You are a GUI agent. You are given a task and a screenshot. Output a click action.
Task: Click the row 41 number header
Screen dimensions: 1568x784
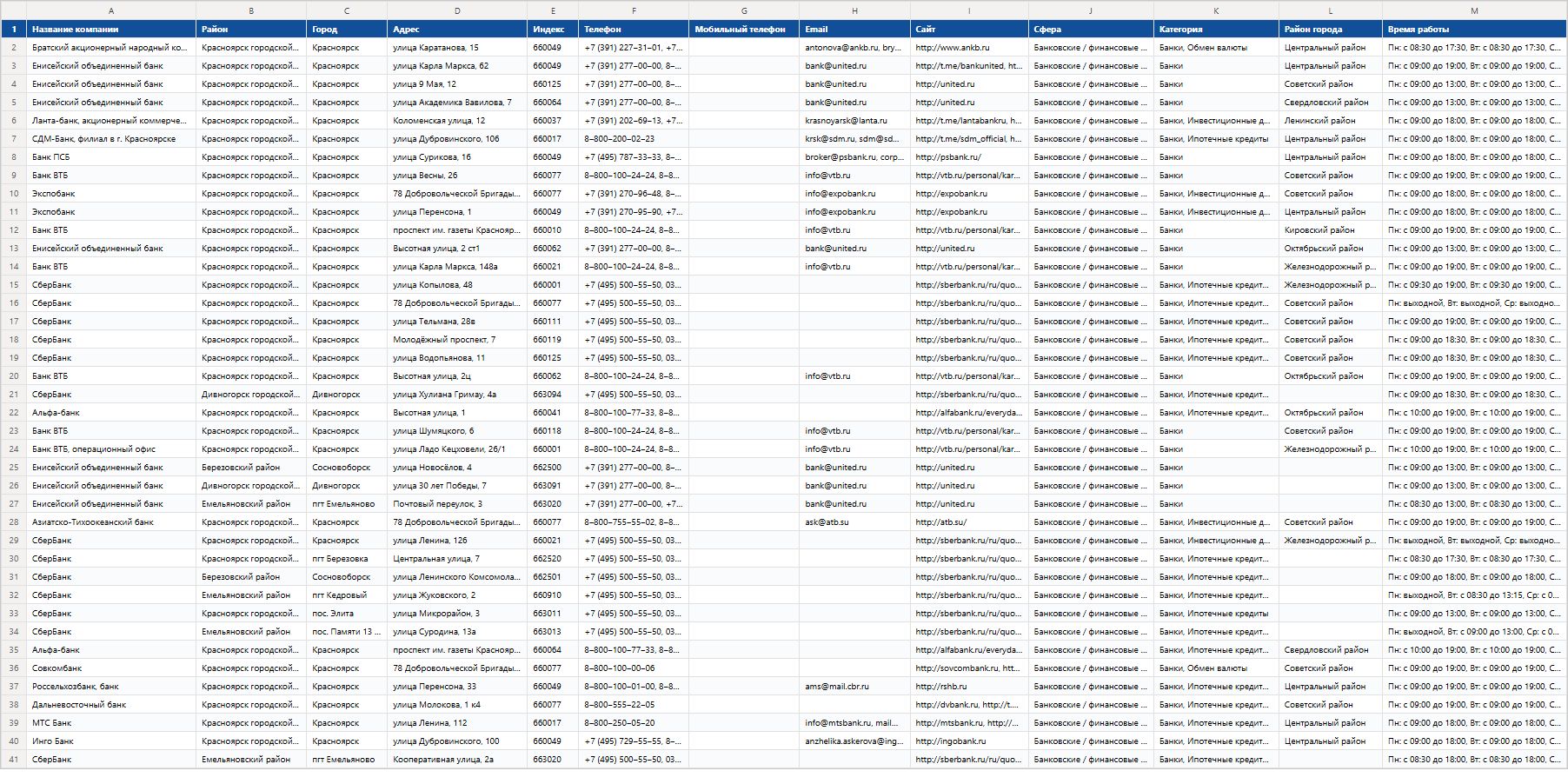(14, 760)
